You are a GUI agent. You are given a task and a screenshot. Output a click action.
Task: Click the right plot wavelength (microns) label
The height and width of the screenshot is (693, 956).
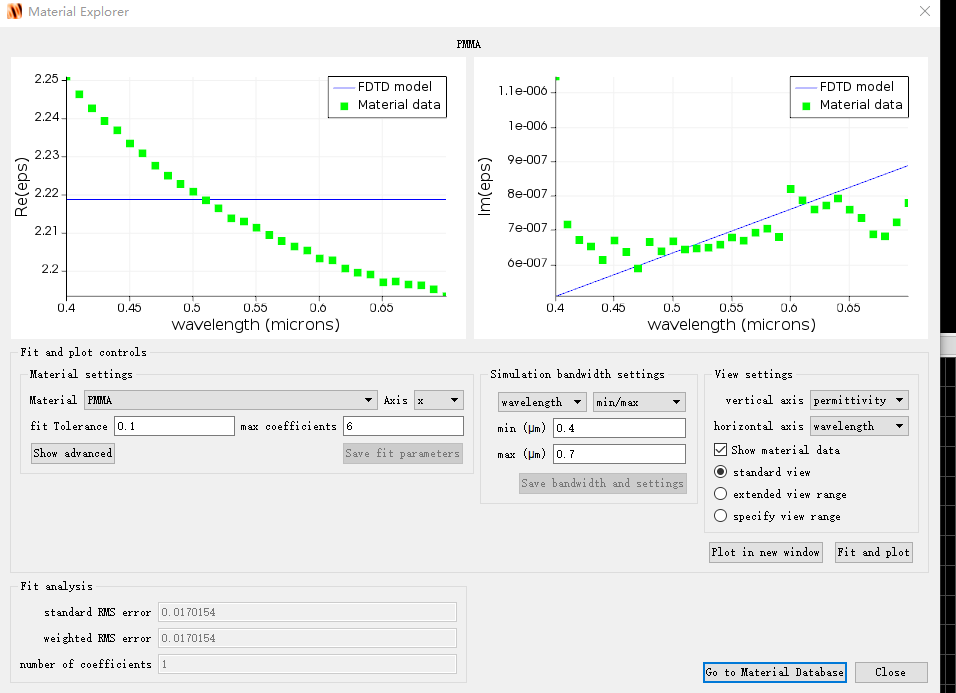tap(731, 324)
